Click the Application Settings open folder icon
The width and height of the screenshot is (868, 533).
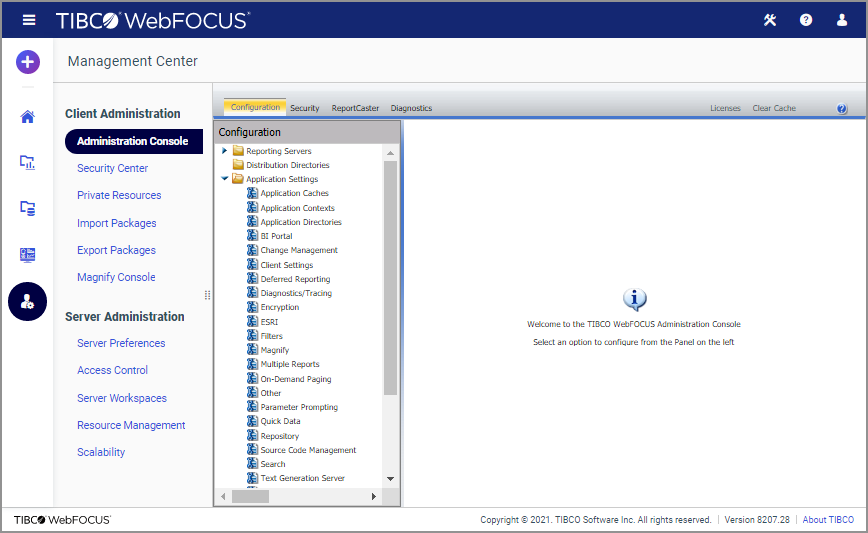238,178
